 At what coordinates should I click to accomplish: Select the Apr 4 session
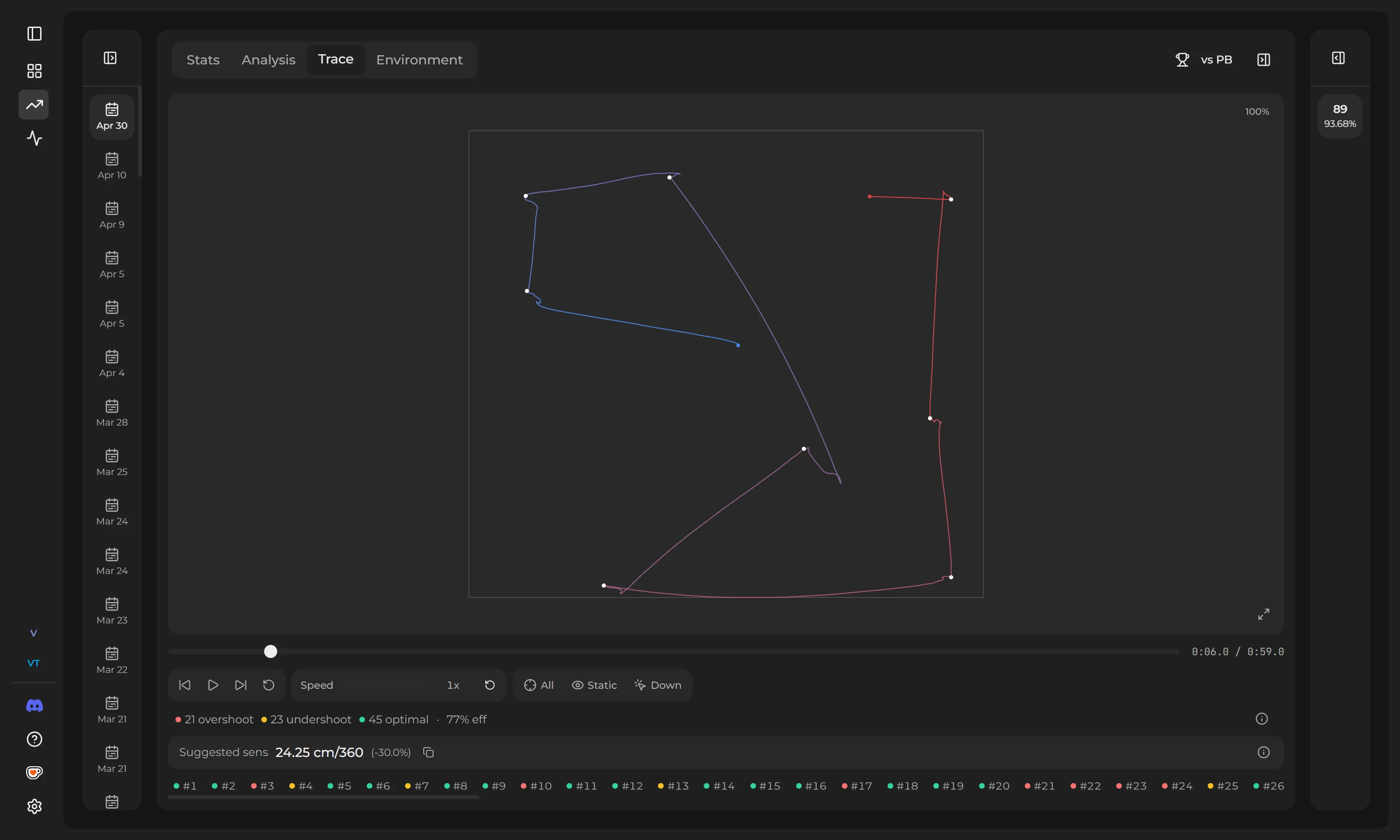112,364
